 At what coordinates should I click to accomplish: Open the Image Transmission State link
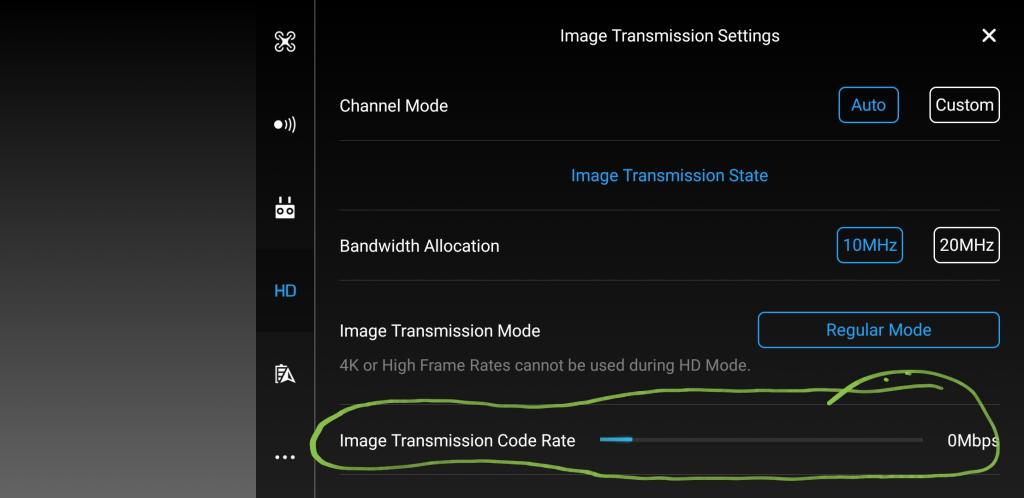point(669,175)
